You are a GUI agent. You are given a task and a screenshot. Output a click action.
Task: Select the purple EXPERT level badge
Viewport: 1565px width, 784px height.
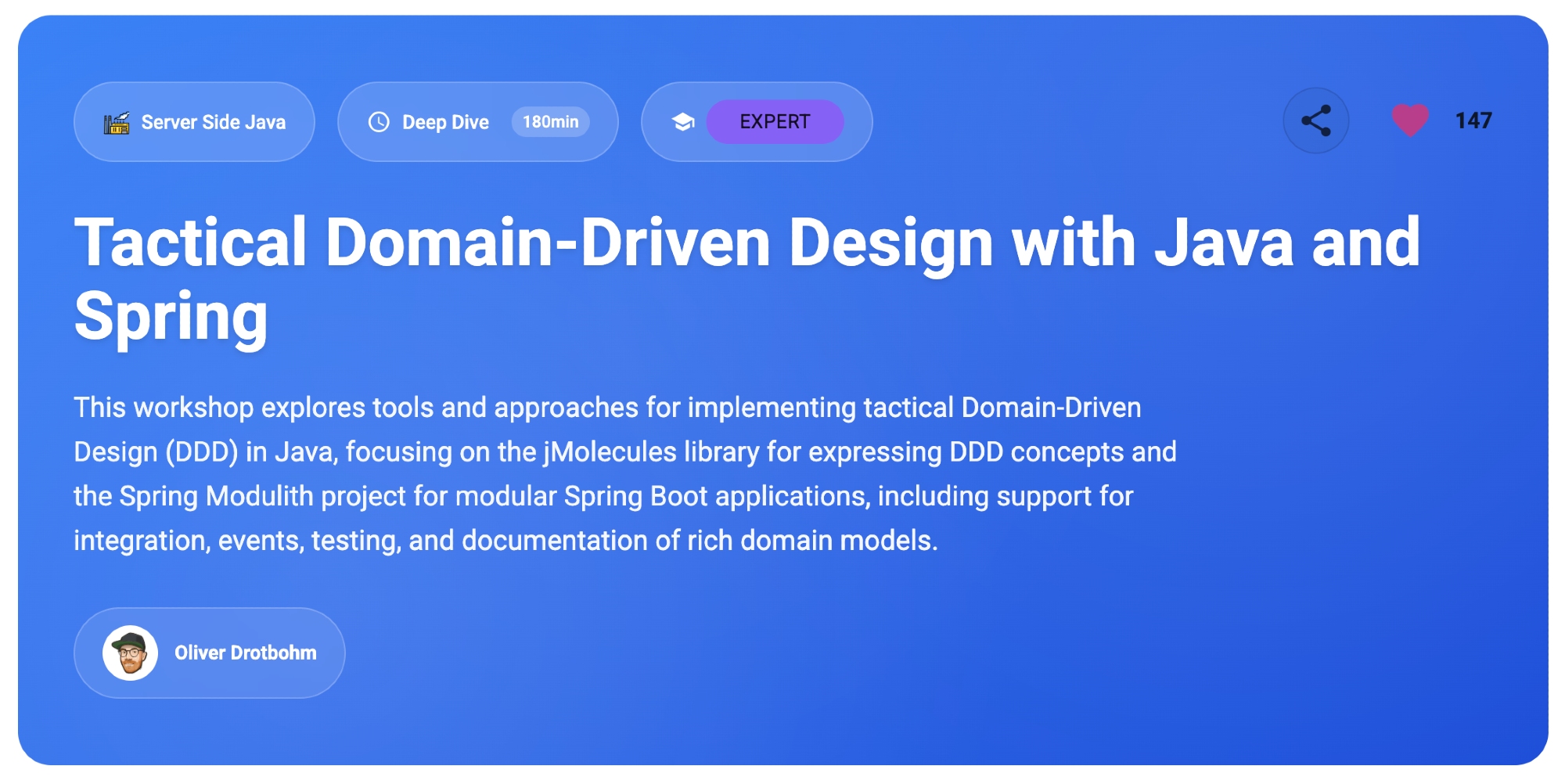point(774,122)
